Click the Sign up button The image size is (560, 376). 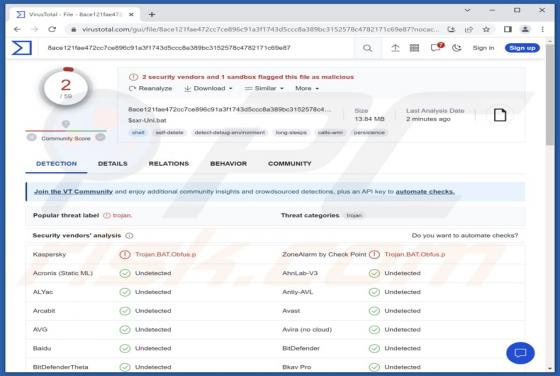pyautogui.click(x=522, y=48)
